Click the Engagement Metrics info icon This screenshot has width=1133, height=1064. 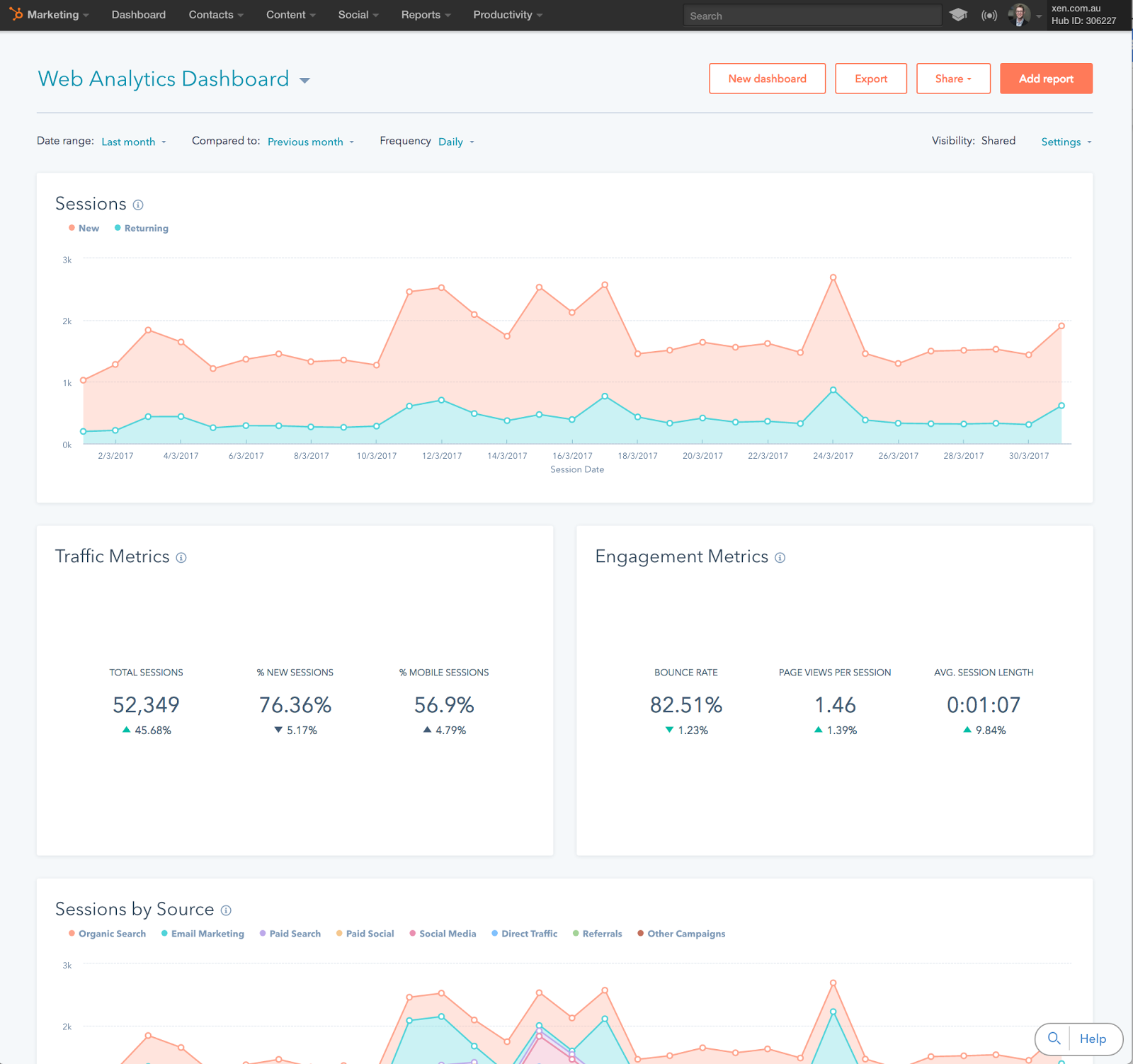click(780, 558)
